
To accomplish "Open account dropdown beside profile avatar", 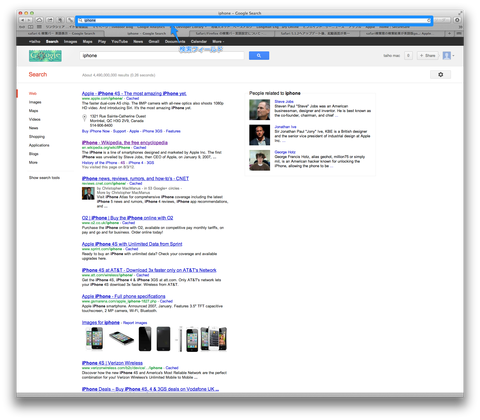I will coord(453,56).
